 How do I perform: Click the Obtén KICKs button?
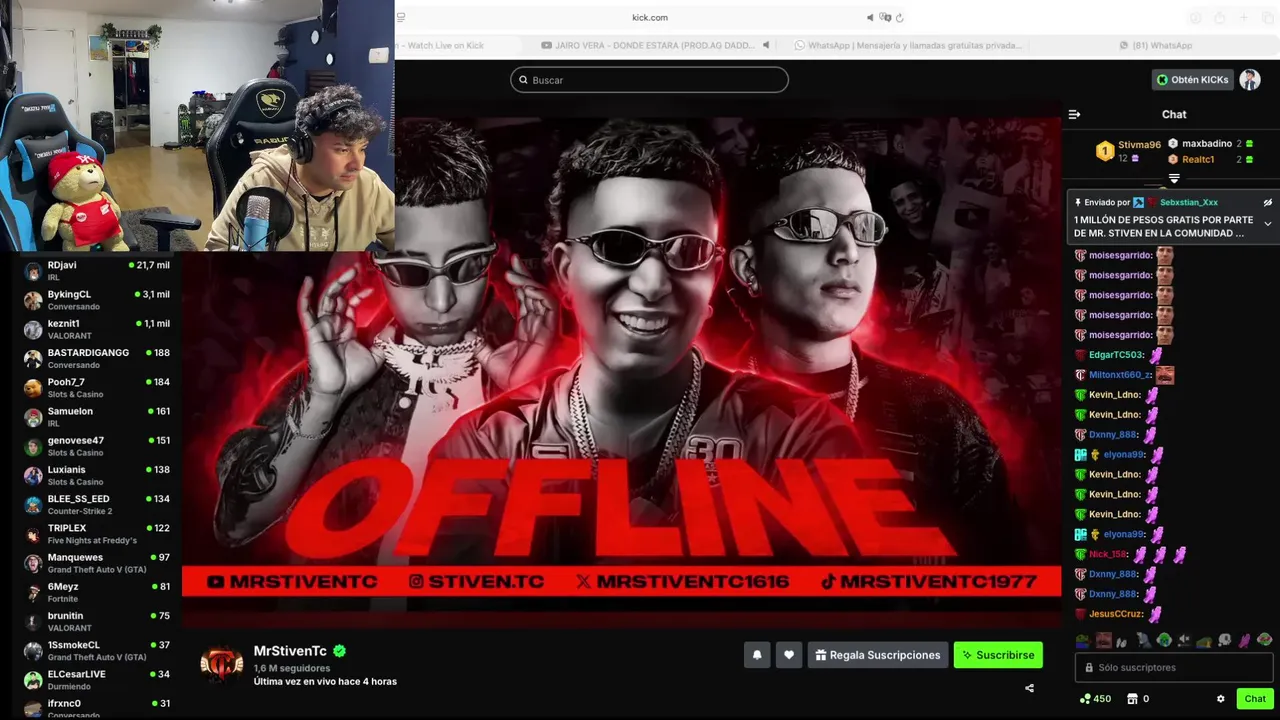click(1192, 80)
